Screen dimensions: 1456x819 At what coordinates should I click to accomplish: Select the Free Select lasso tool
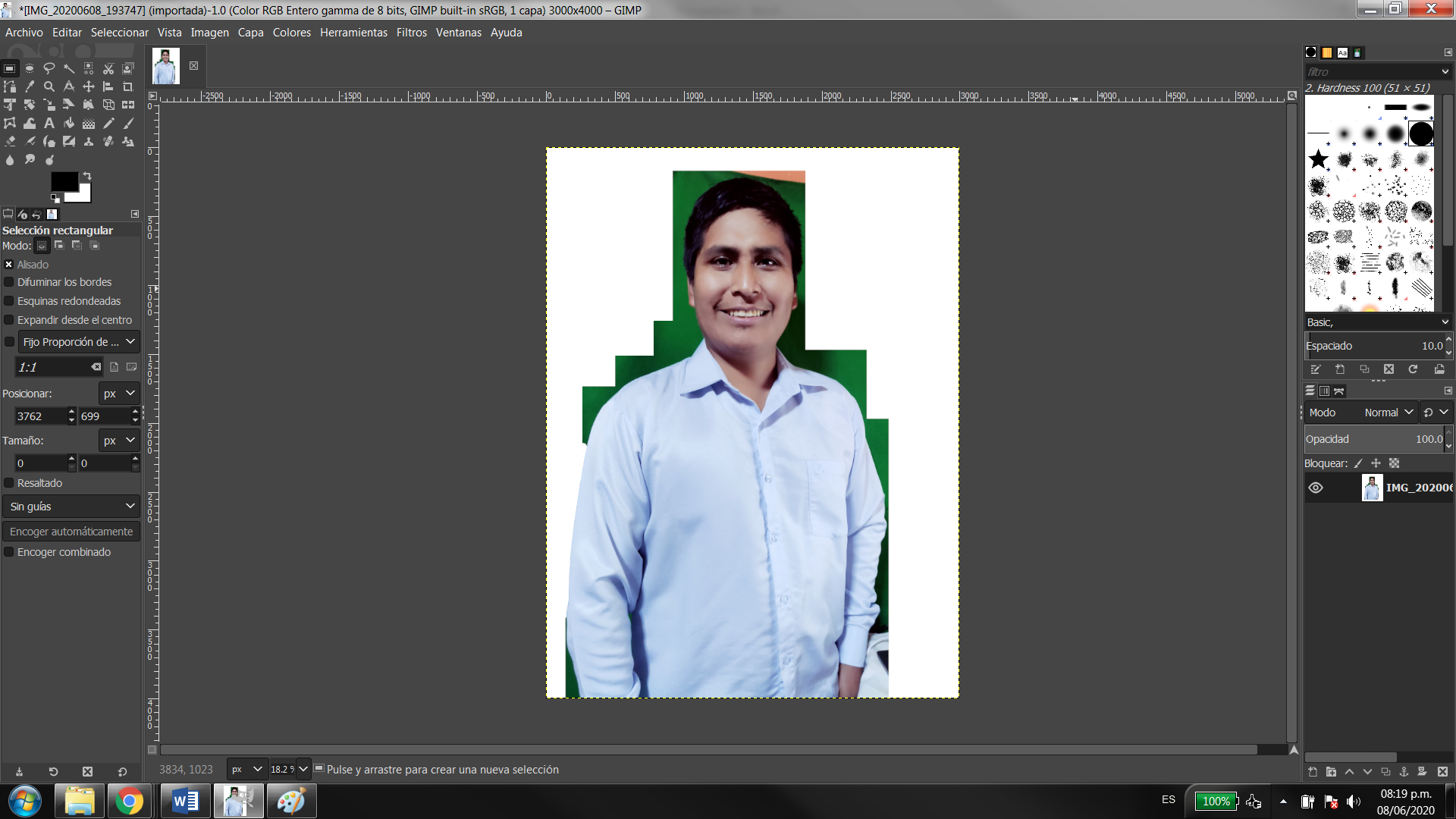pyautogui.click(x=49, y=68)
